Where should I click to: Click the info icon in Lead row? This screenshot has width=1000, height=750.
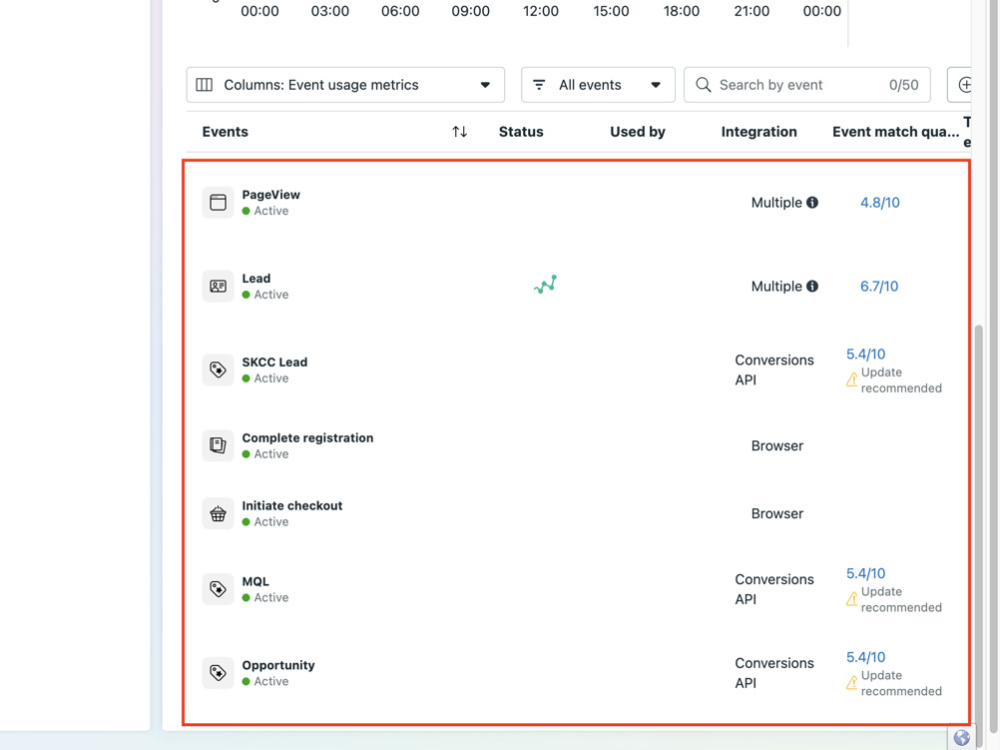click(812, 286)
